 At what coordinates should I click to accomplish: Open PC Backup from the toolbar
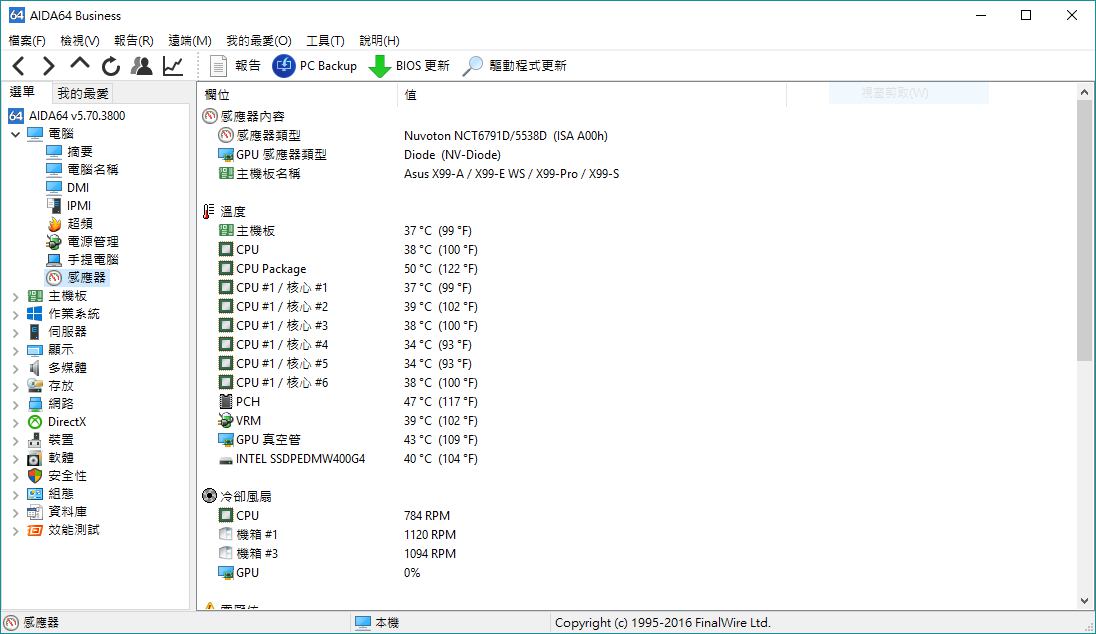point(315,66)
